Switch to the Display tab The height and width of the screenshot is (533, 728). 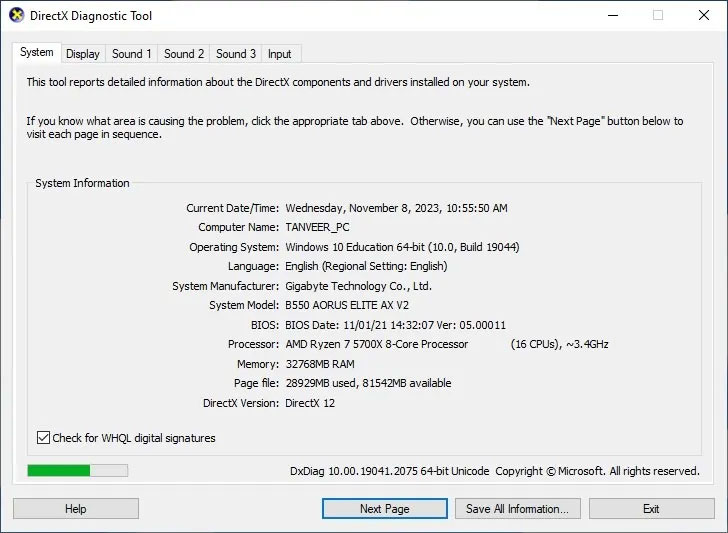pyautogui.click(x=83, y=54)
